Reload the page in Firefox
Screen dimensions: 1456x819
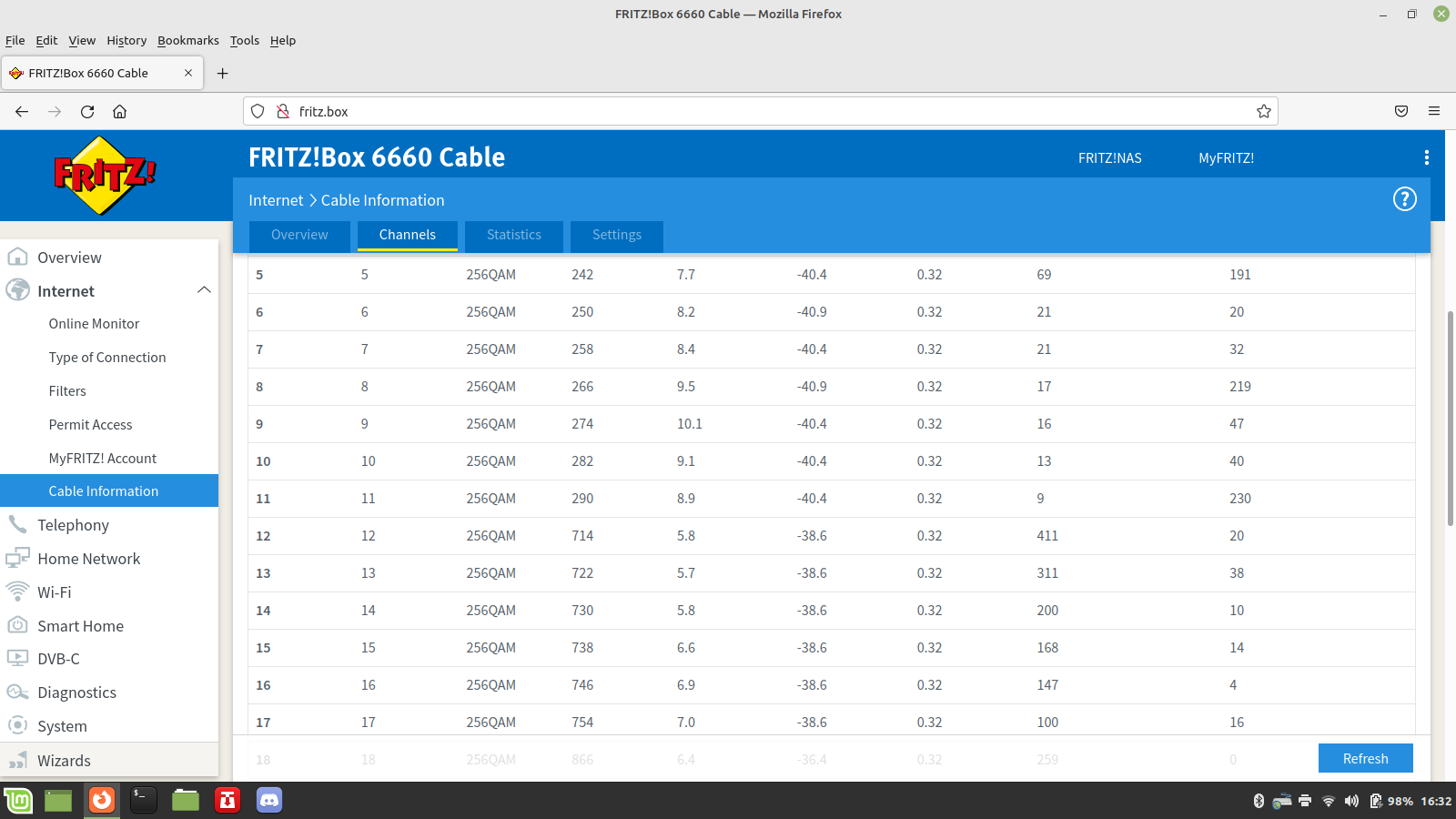87,111
